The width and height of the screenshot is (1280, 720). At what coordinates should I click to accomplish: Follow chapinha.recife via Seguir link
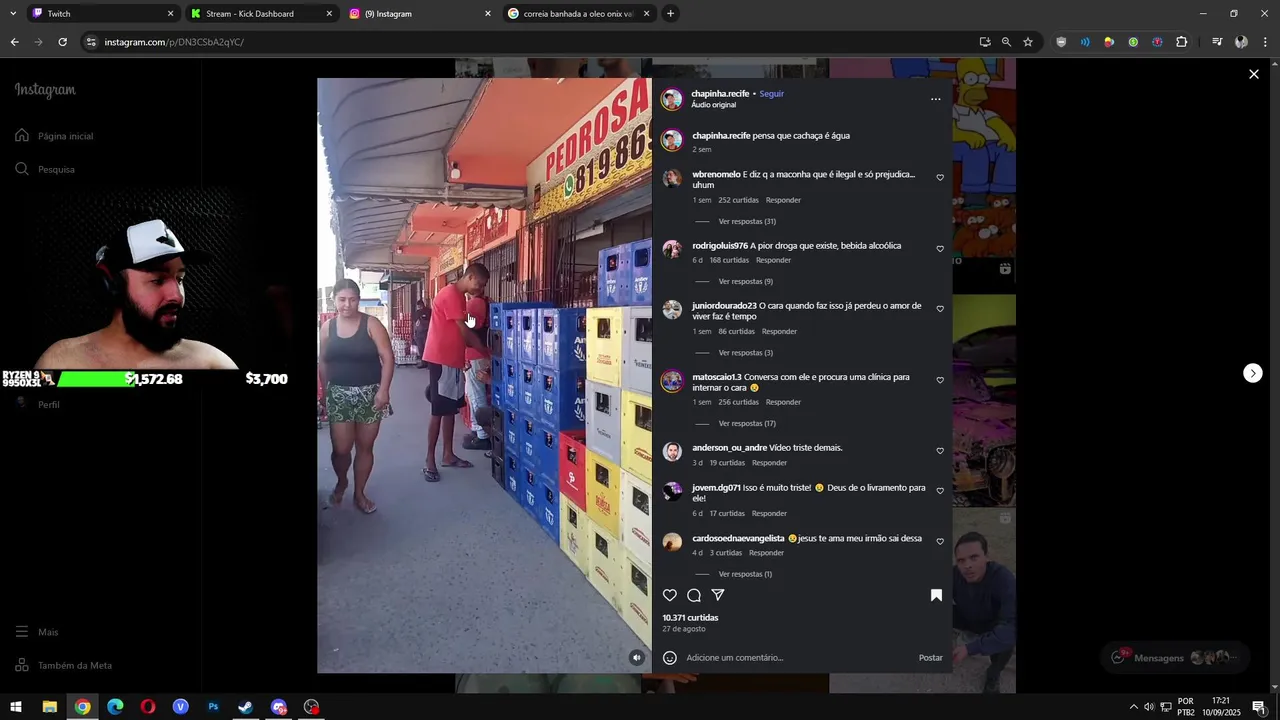click(771, 94)
